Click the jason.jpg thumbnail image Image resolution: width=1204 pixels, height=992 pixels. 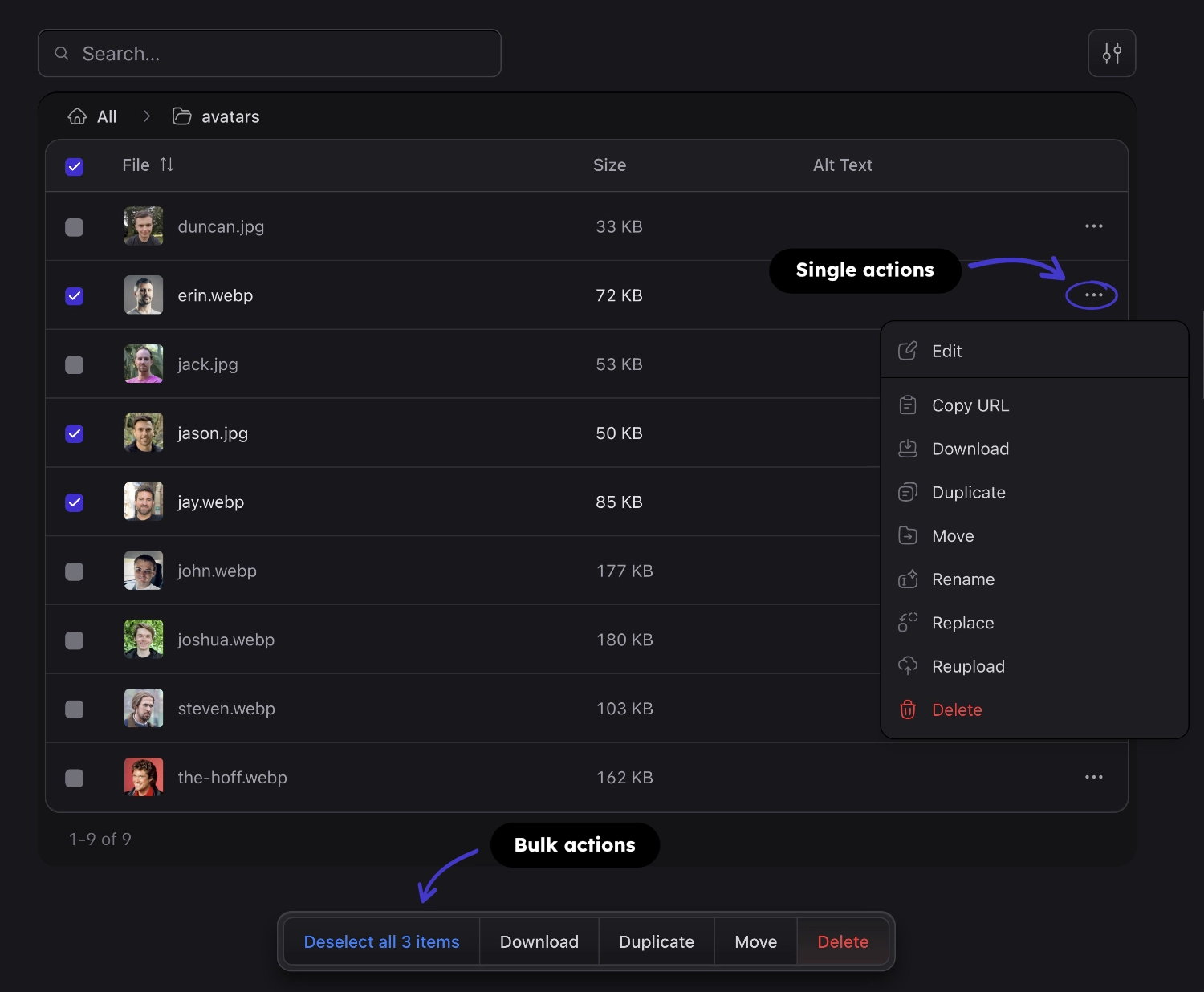point(143,433)
